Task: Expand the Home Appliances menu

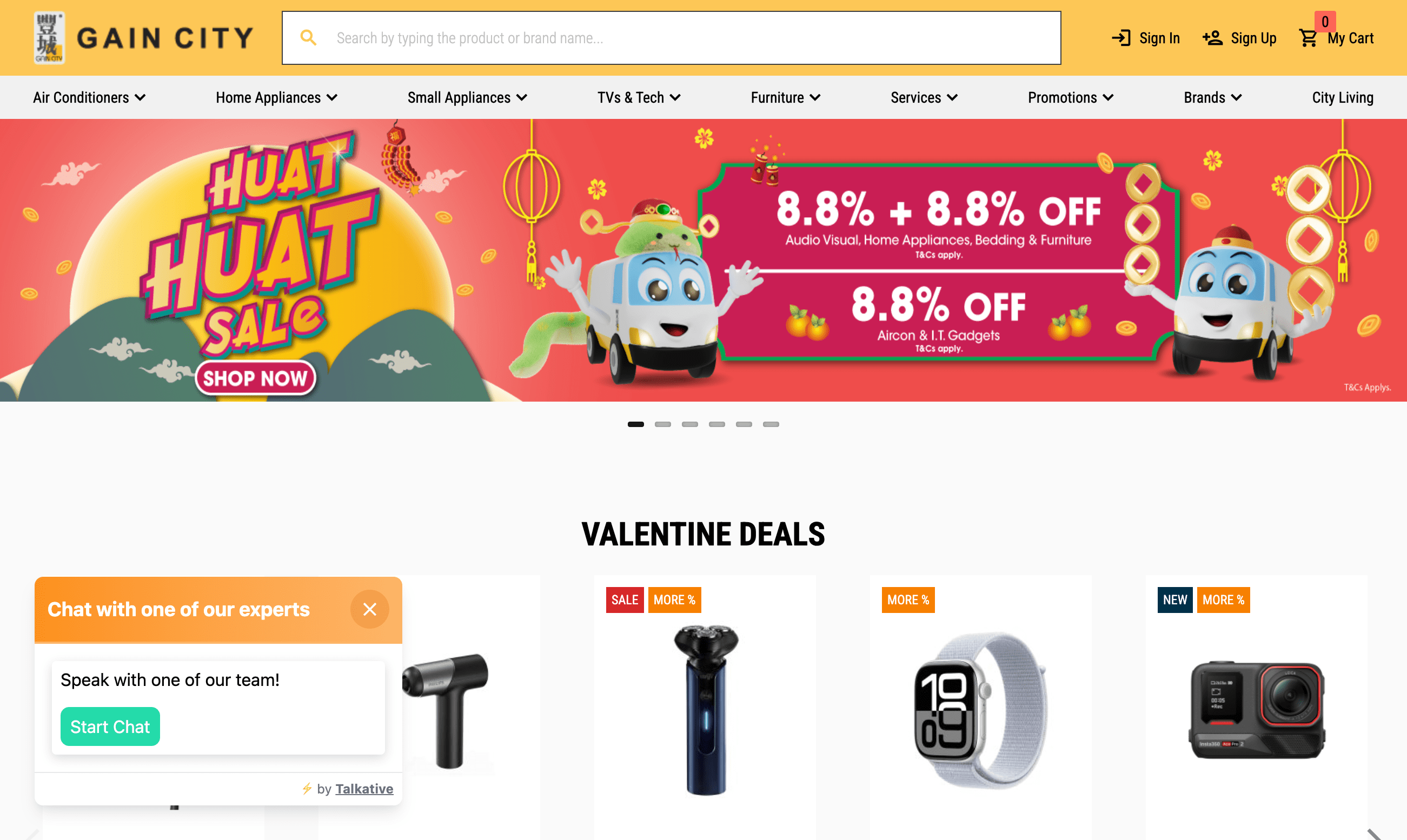Action: click(276, 97)
